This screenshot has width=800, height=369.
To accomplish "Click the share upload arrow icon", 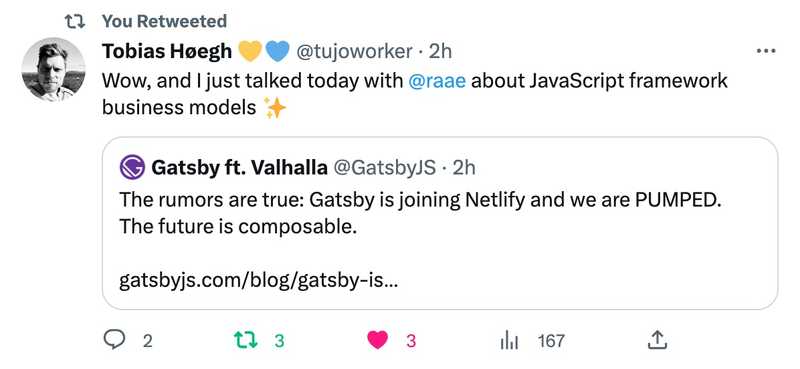I will [657, 340].
